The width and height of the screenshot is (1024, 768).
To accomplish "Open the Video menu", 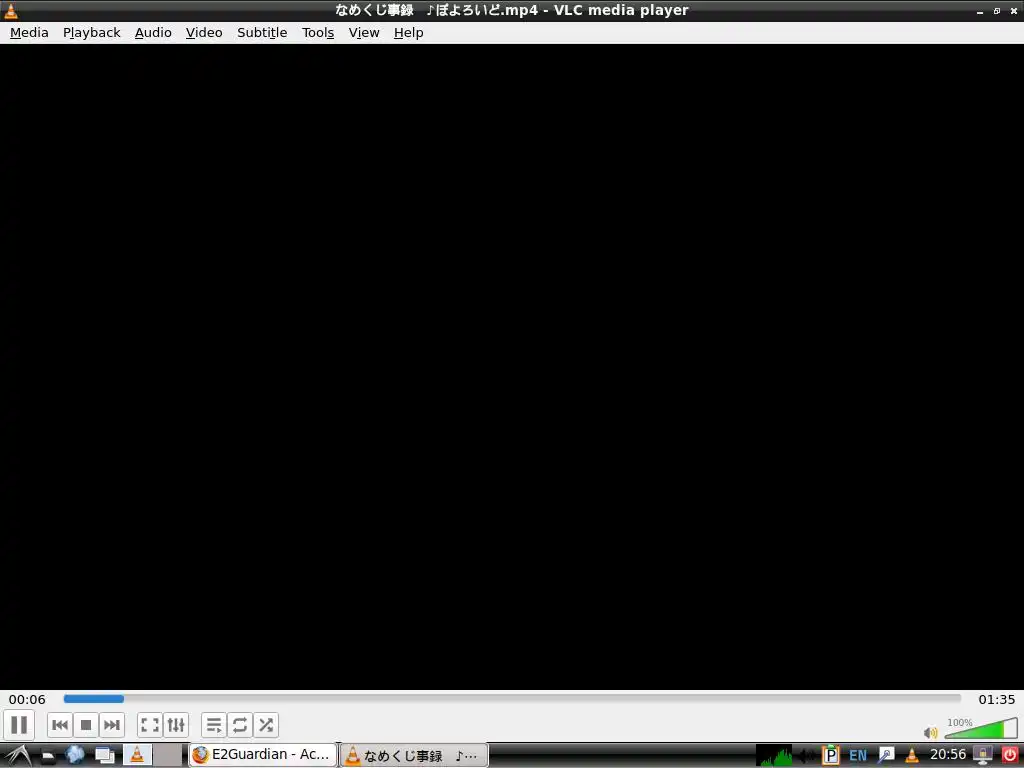I will click(x=204, y=33).
